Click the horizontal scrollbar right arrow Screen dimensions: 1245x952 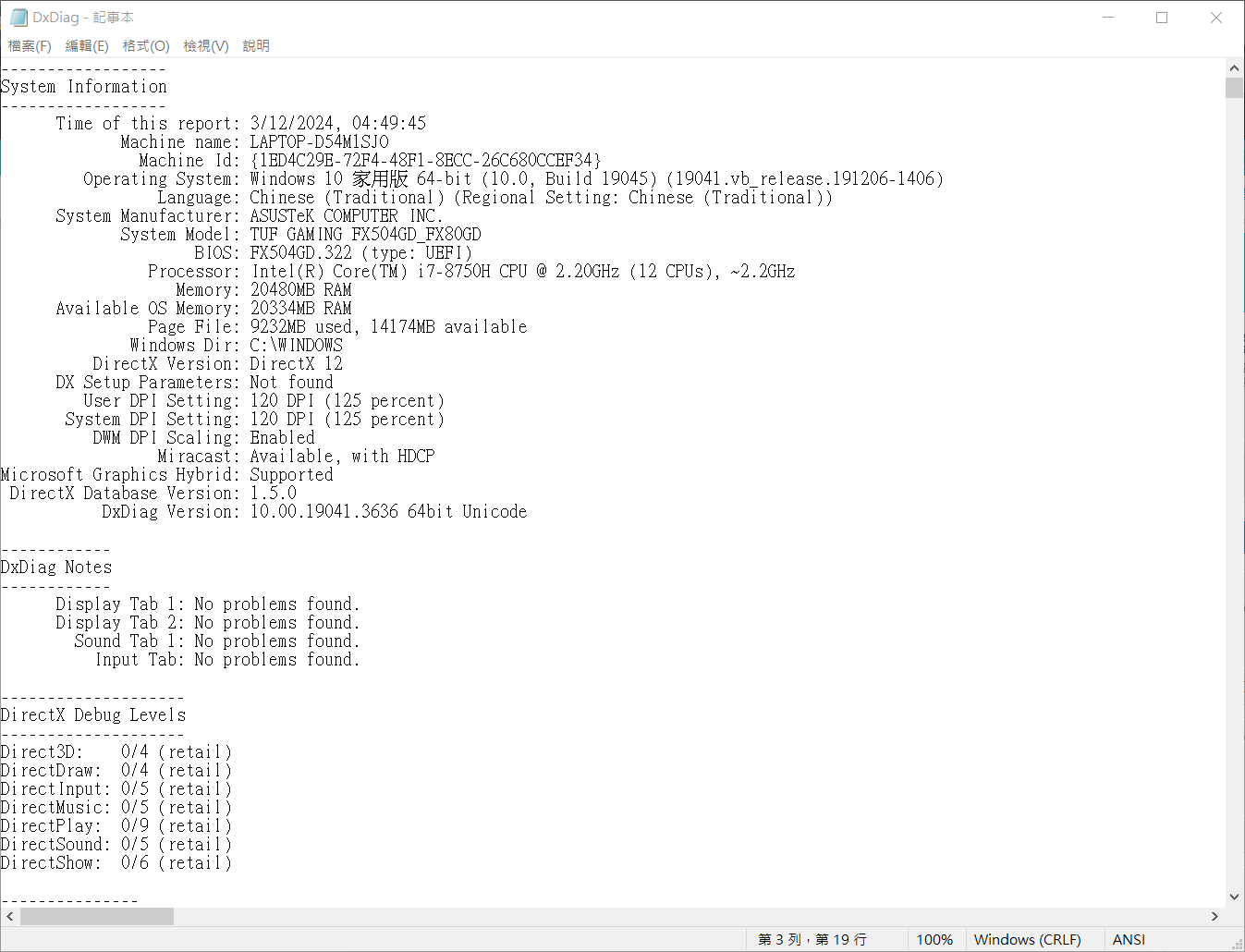(1214, 916)
